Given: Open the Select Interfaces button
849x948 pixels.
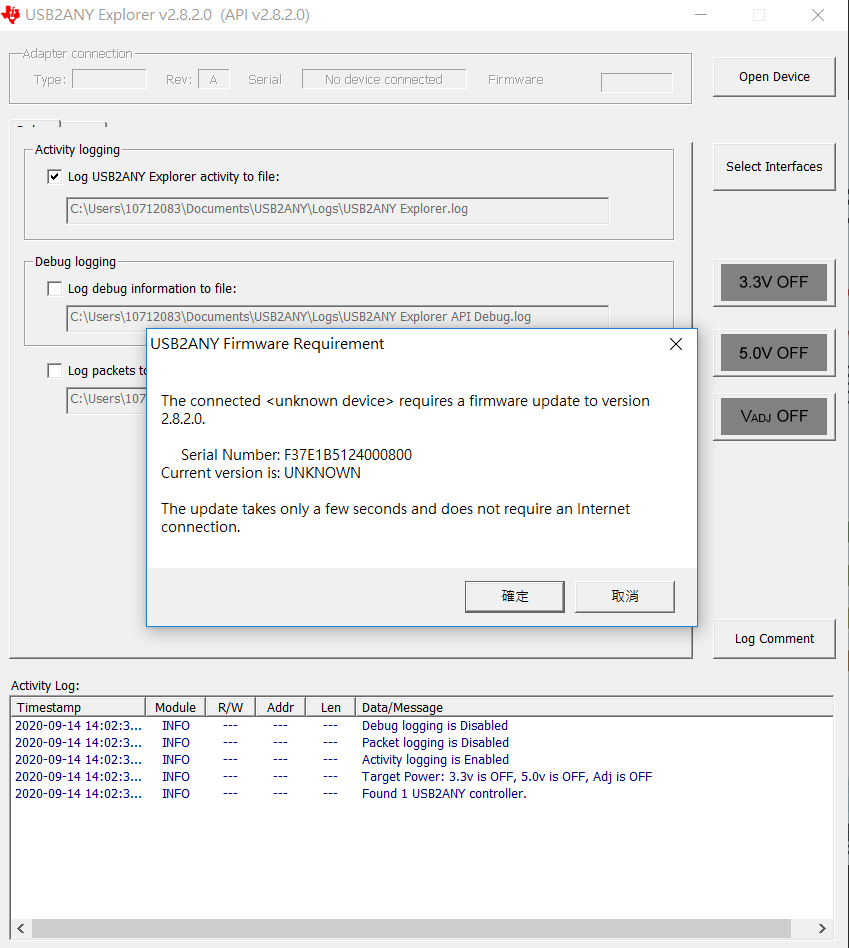Looking at the screenshot, I should pos(774,167).
